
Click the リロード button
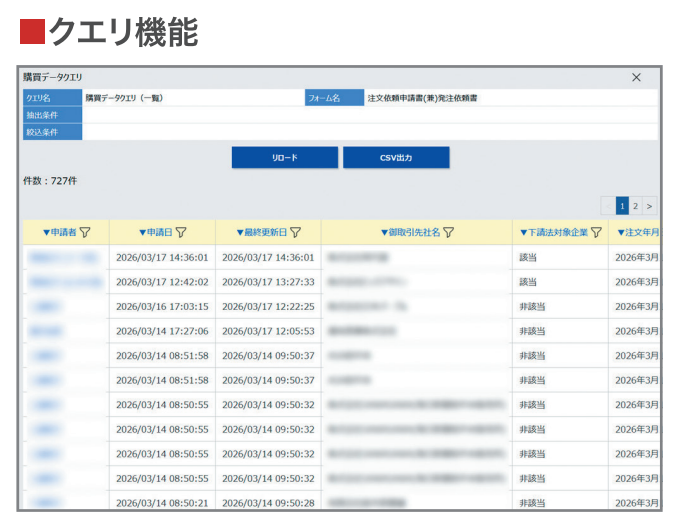285,157
